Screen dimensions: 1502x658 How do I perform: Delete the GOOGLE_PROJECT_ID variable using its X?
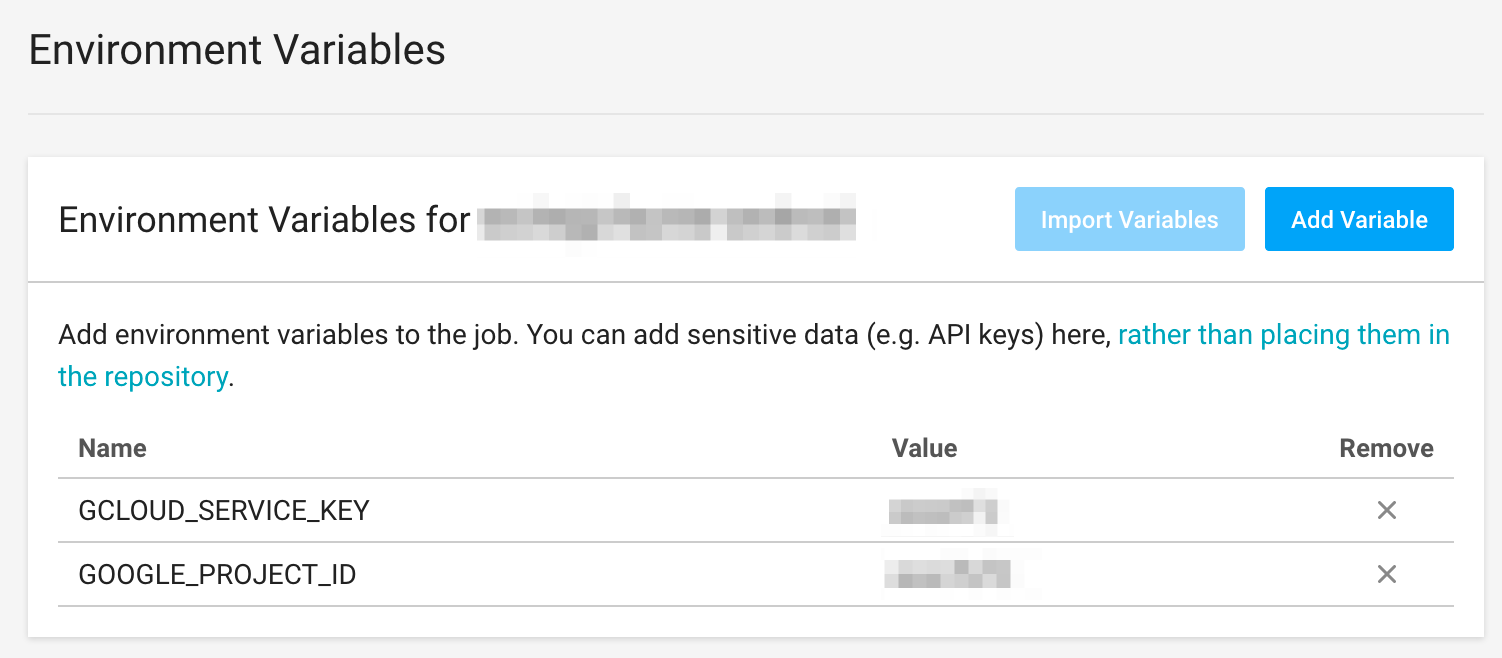pyautogui.click(x=1386, y=575)
